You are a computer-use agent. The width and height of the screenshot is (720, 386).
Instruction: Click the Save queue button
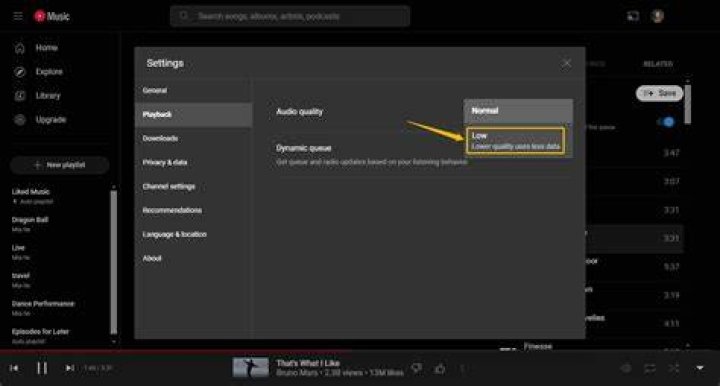[659, 93]
